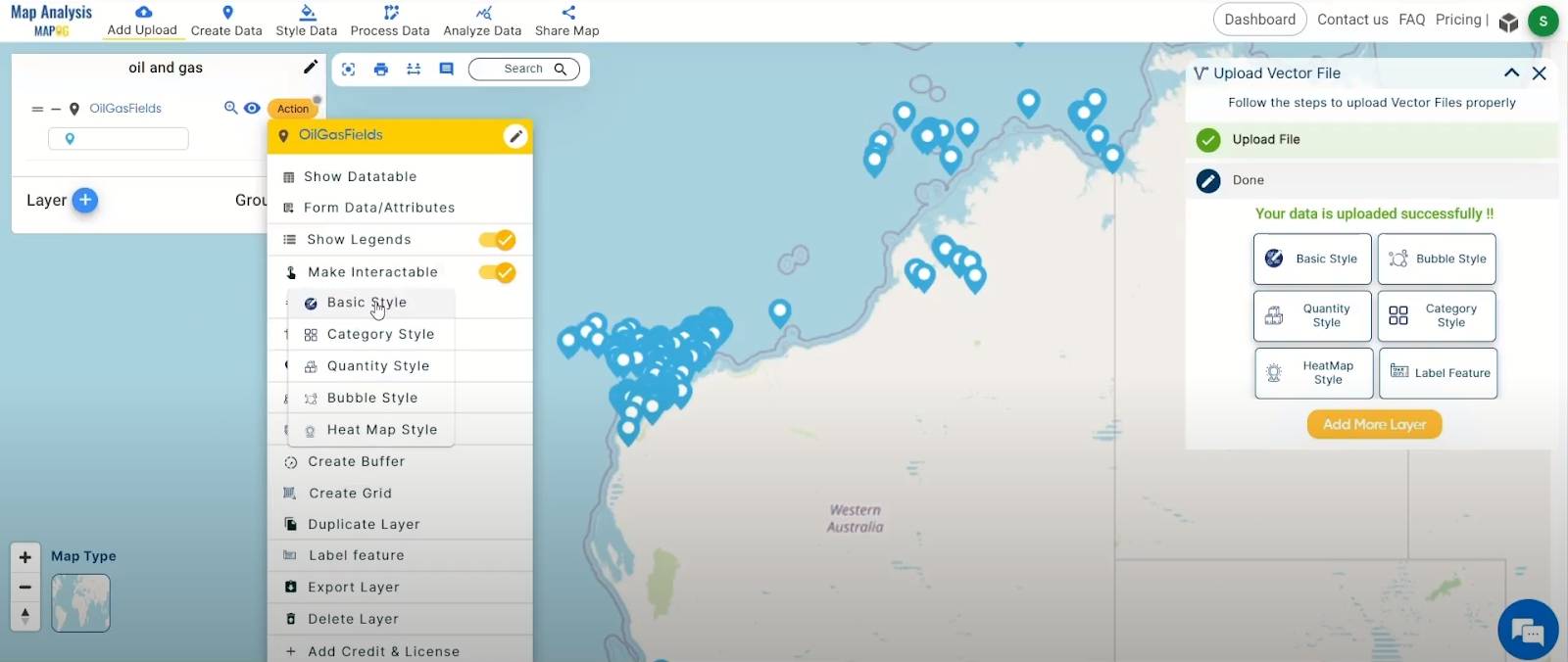Collapse the Upload Vector File panel
The width and height of the screenshot is (1568, 662).
point(1512,72)
